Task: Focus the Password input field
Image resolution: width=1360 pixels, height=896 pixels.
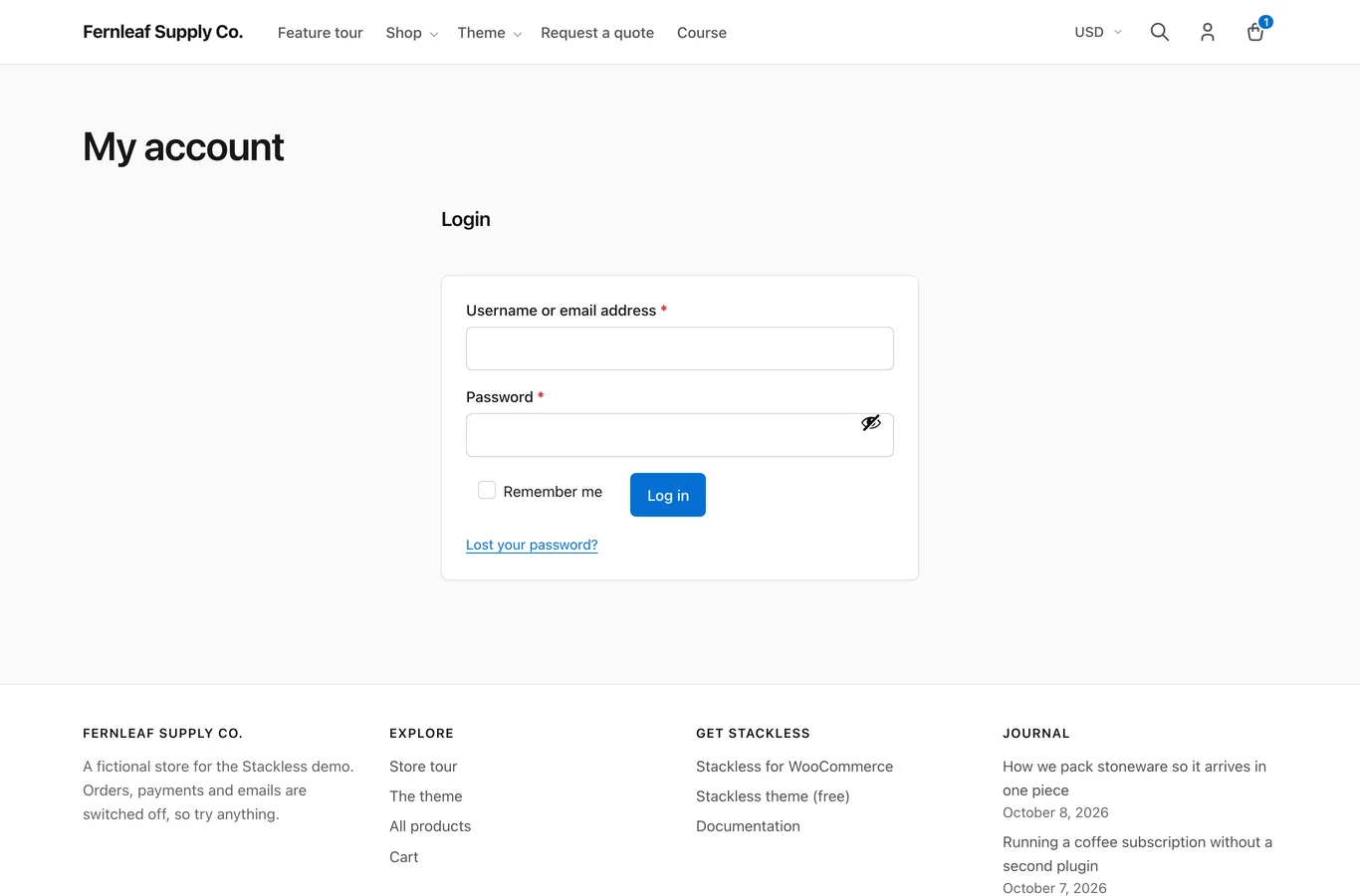Action: (x=680, y=435)
